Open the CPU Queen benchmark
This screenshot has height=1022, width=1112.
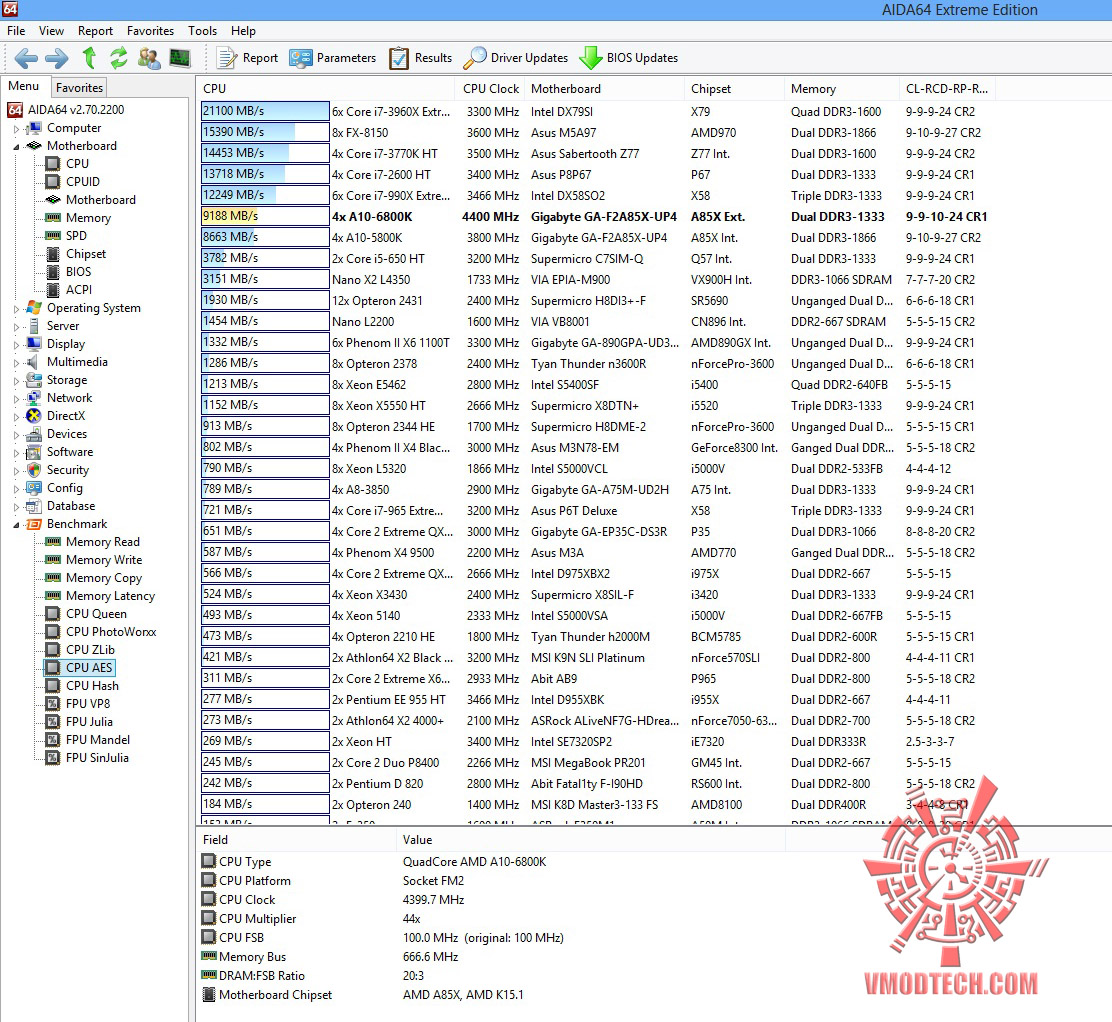(96, 613)
